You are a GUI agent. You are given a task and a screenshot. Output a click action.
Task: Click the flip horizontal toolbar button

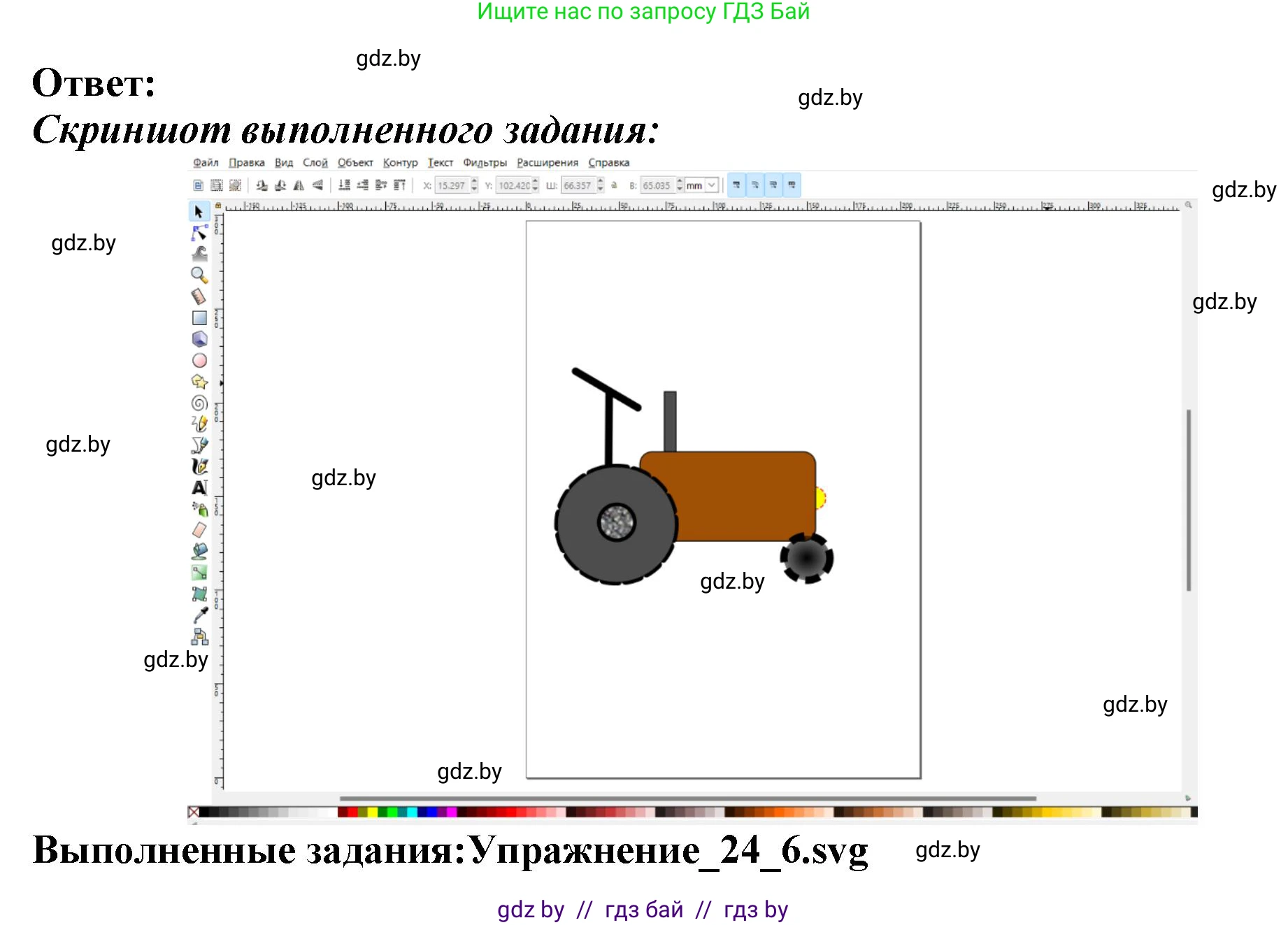[x=299, y=185]
